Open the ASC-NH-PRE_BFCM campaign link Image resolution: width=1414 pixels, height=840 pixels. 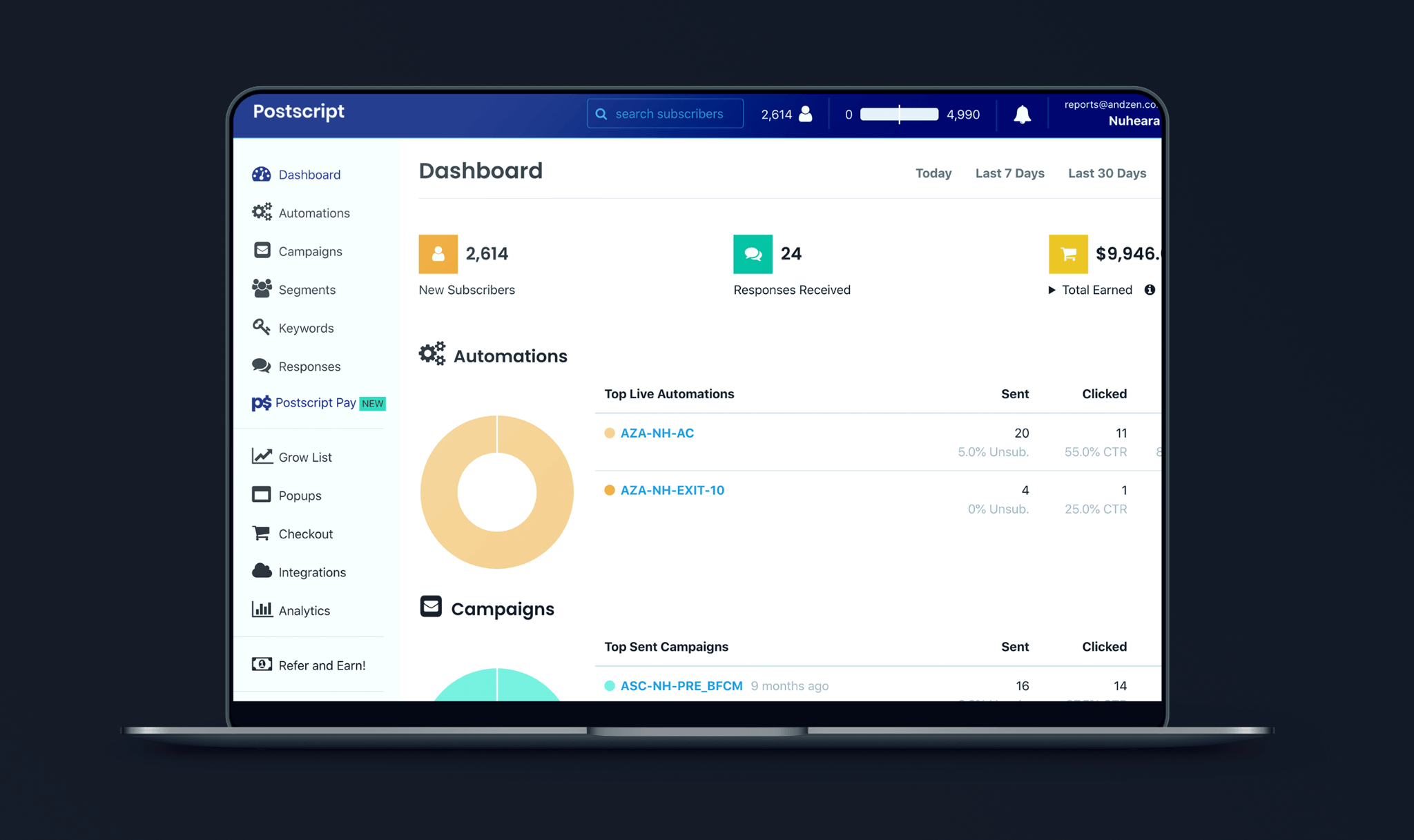coord(681,685)
